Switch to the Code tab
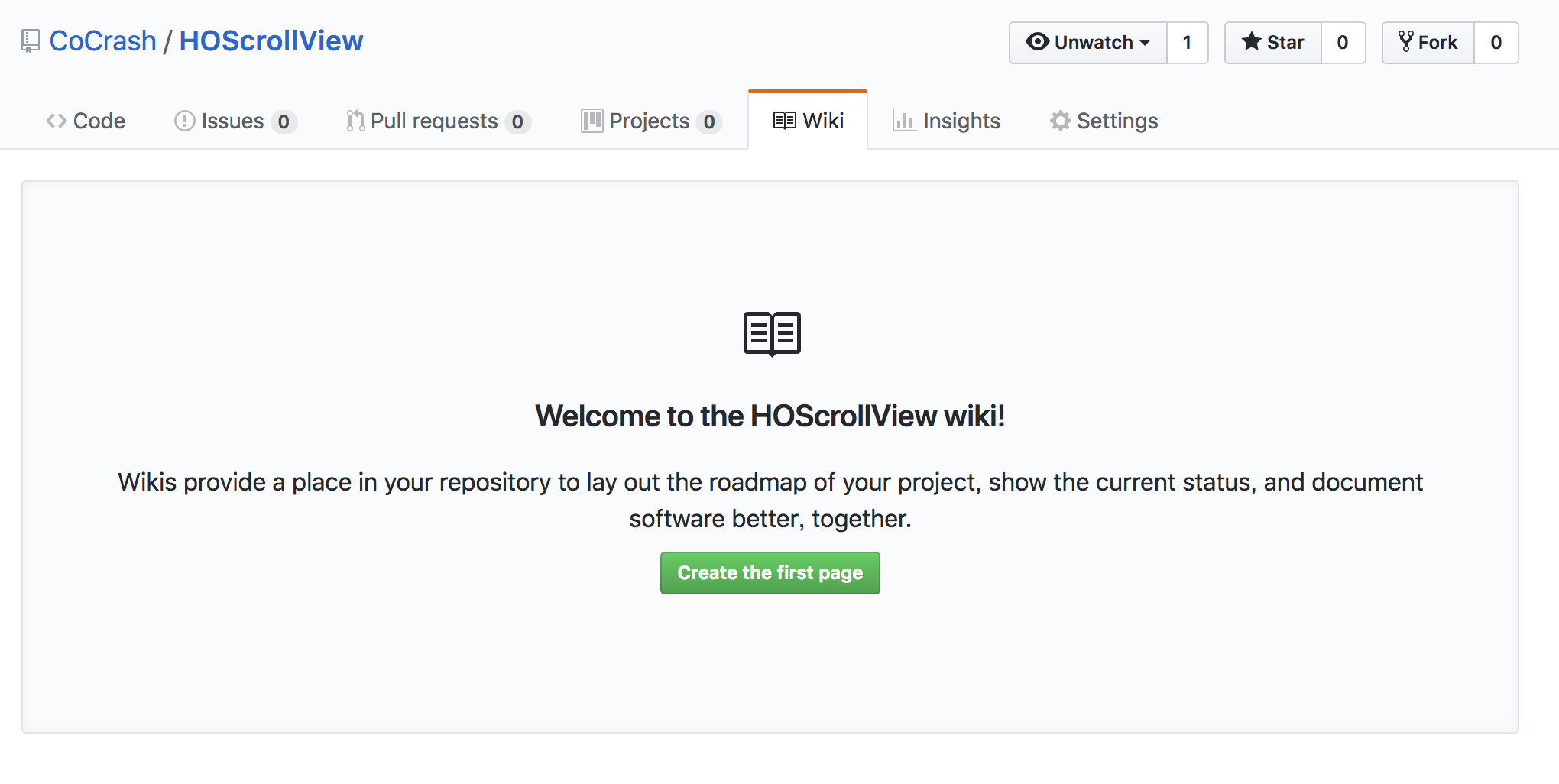 click(86, 121)
